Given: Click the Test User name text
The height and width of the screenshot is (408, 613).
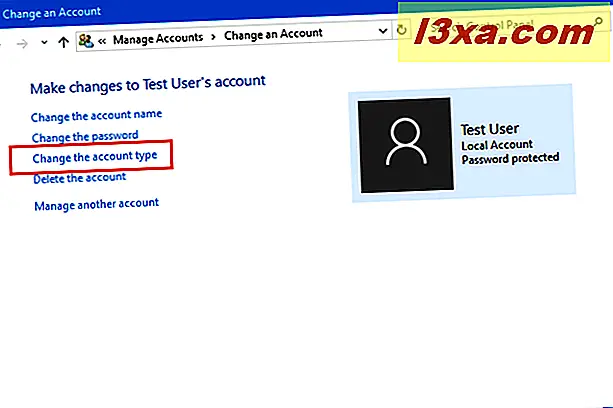Looking at the screenshot, I should tap(490, 129).
